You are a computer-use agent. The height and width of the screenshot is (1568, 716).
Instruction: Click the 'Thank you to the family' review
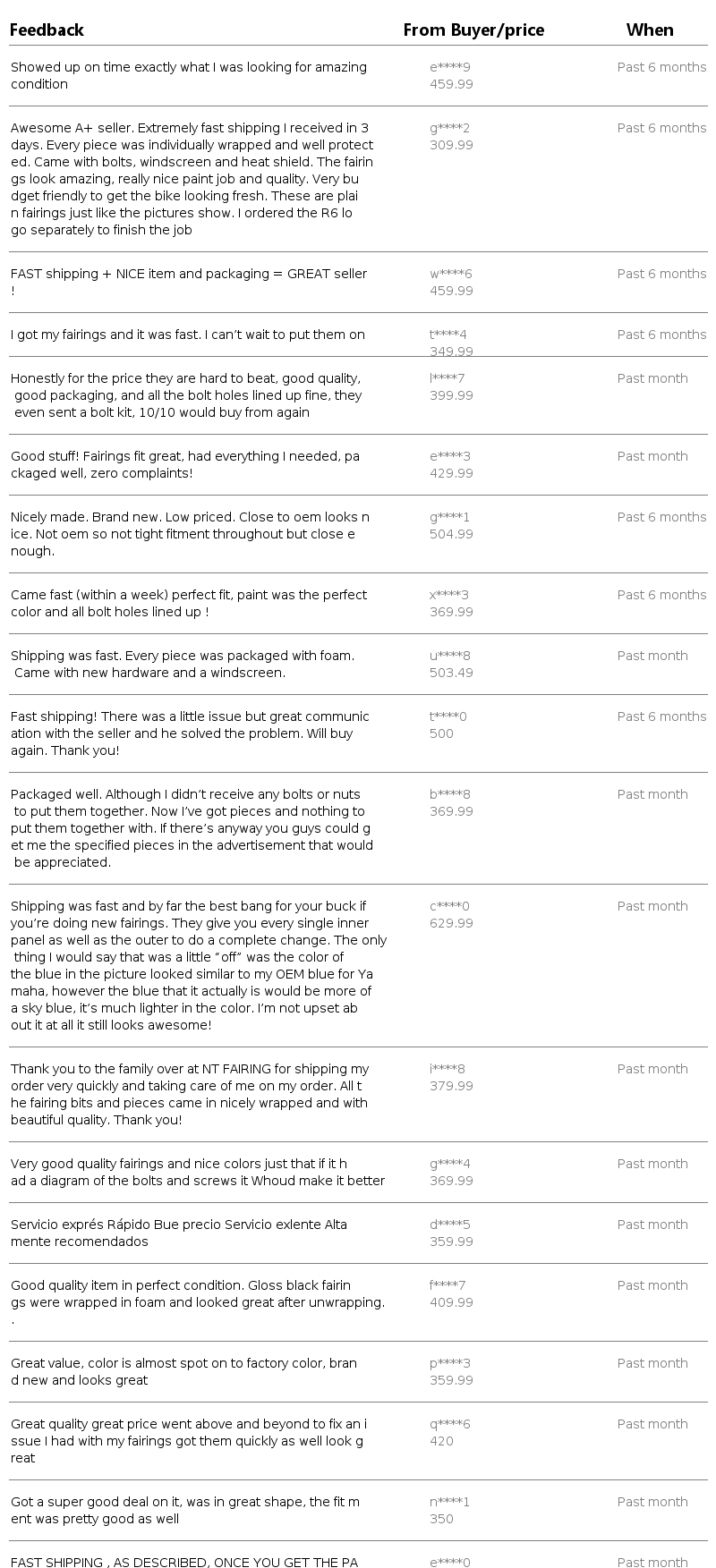click(x=190, y=1094)
